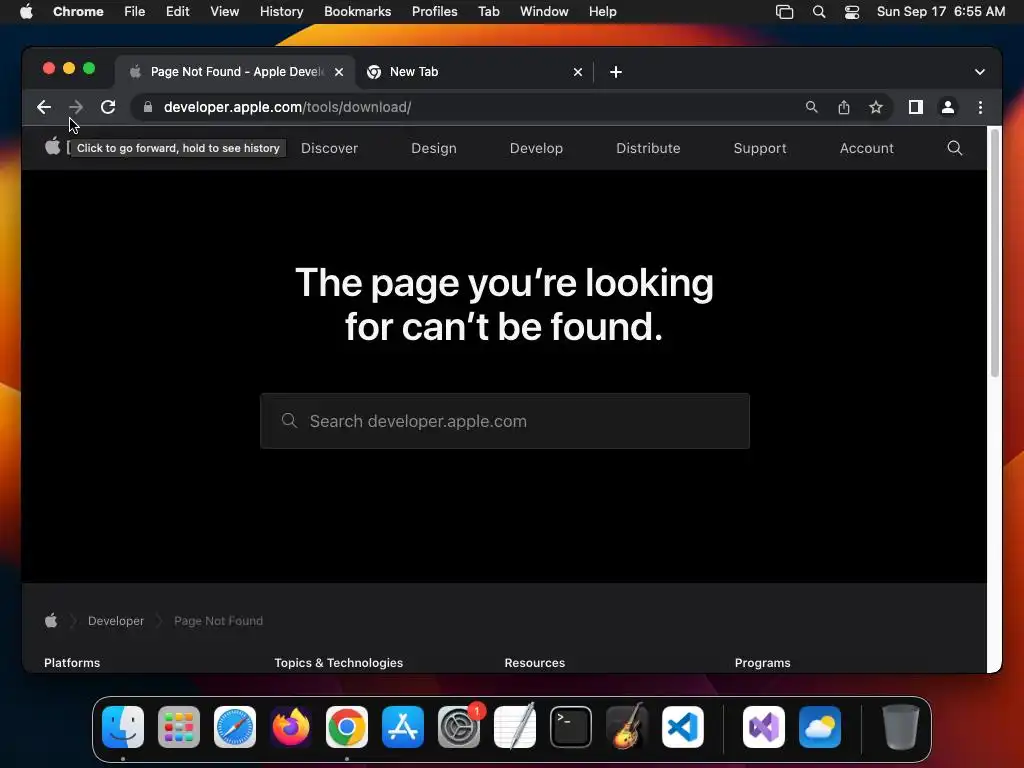
Task: Open System Settings from the Dock
Action: [x=459, y=727]
